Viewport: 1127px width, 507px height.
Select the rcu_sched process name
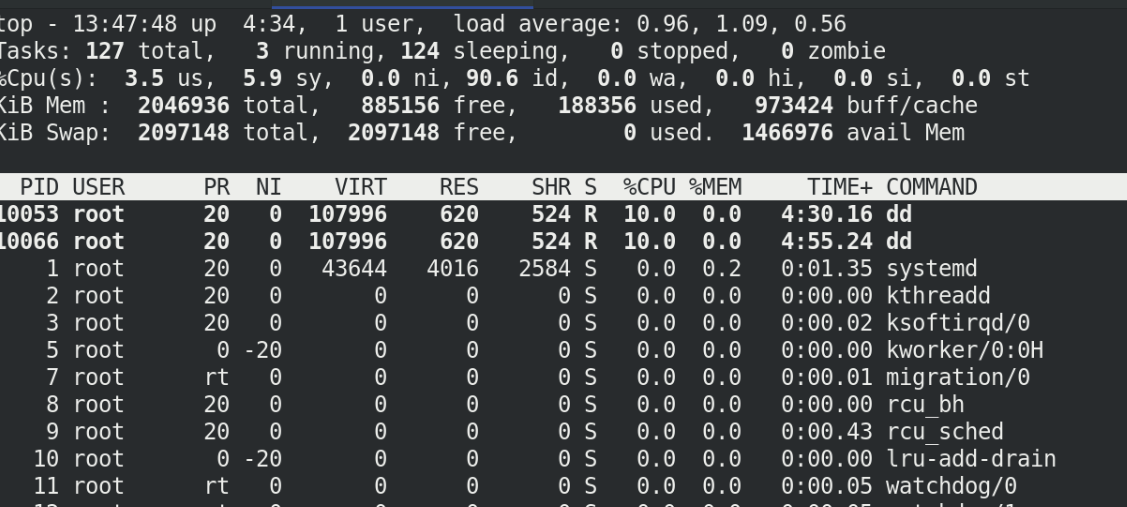pyautogui.click(x=944, y=431)
